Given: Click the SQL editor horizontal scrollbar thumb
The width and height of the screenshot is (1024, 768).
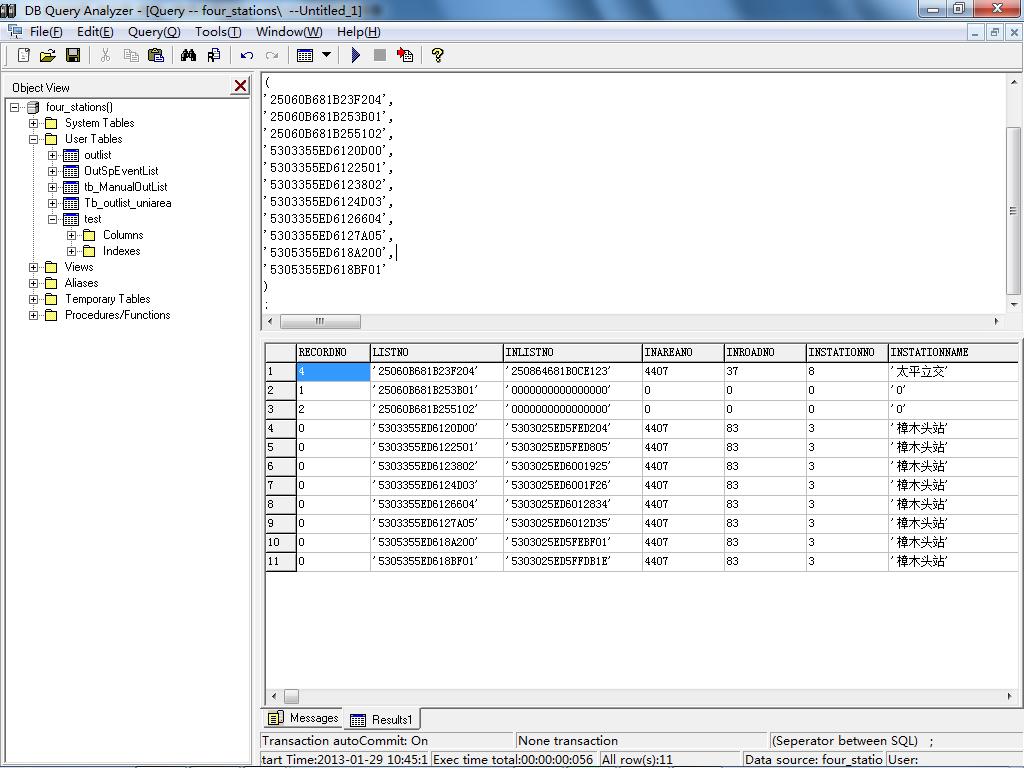Looking at the screenshot, I should click(x=320, y=322).
